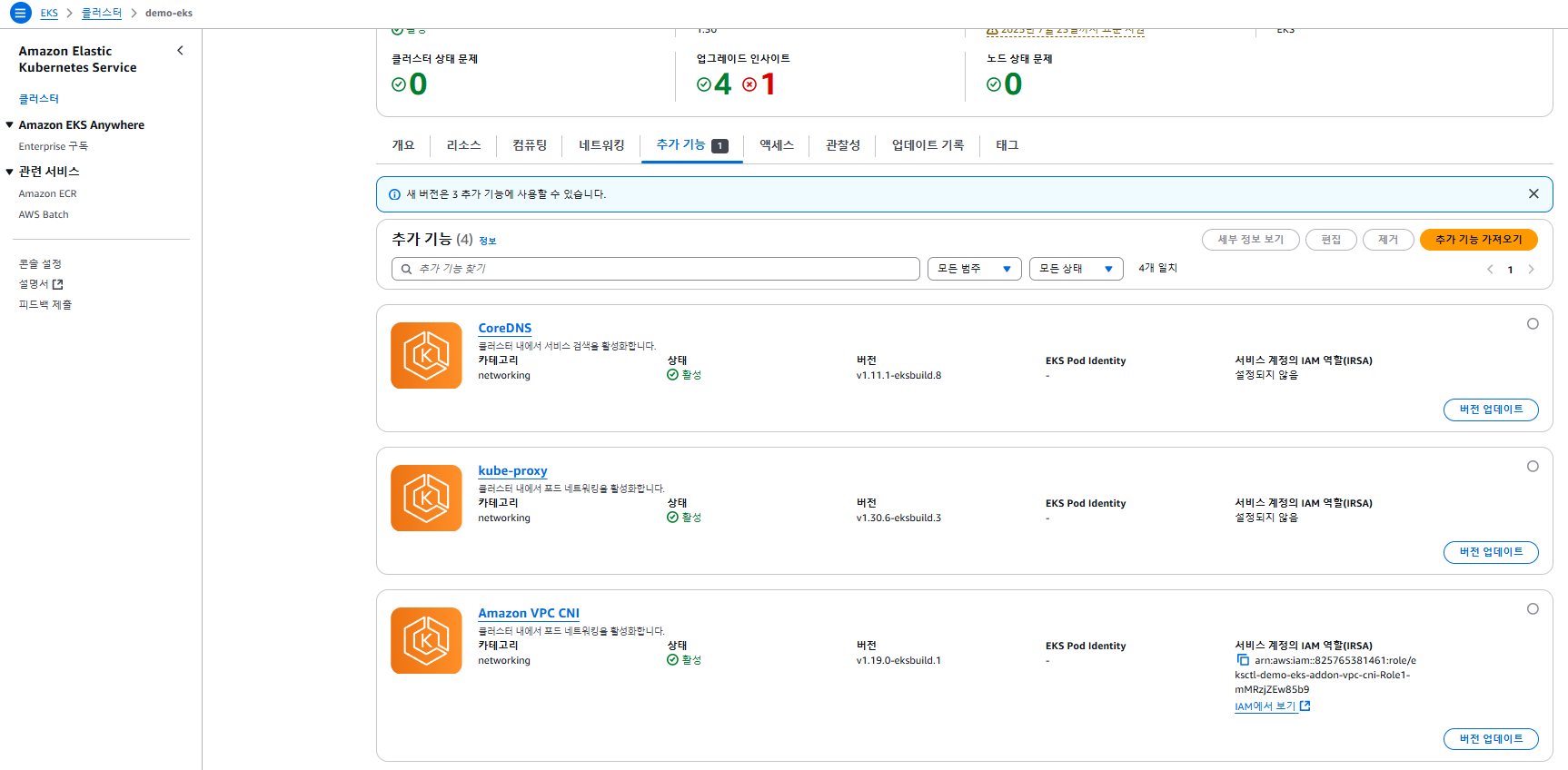Select the CoreDNS add-on radio button
The image size is (1568, 770).
click(x=1533, y=323)
